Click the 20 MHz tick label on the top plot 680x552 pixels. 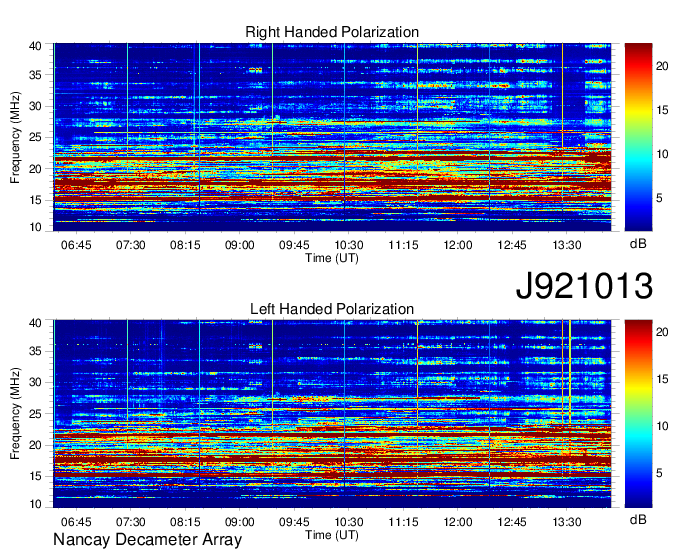(35, 169)
